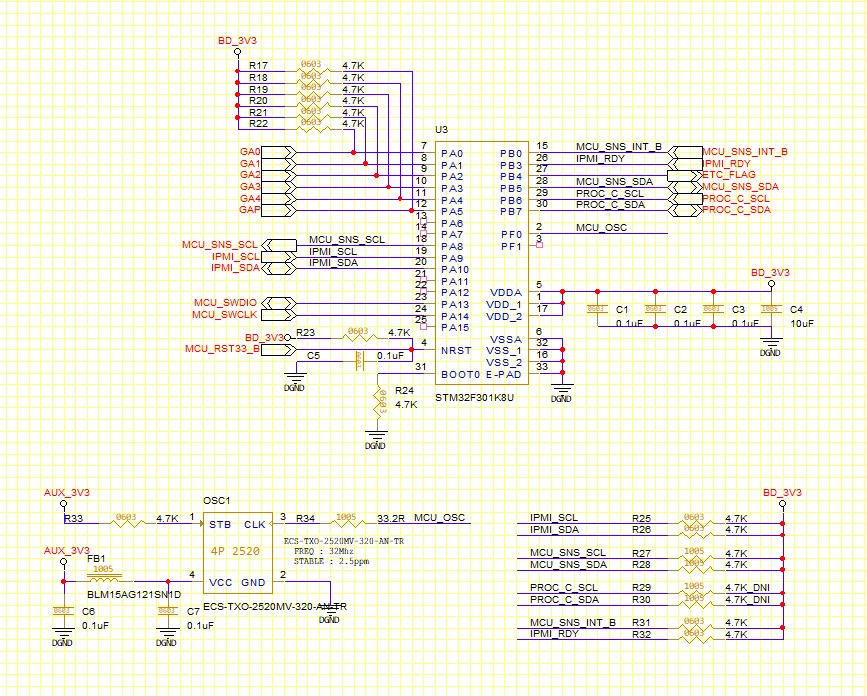Select the R17 resistor symbol
867x696 pixels.
[312, 71]
